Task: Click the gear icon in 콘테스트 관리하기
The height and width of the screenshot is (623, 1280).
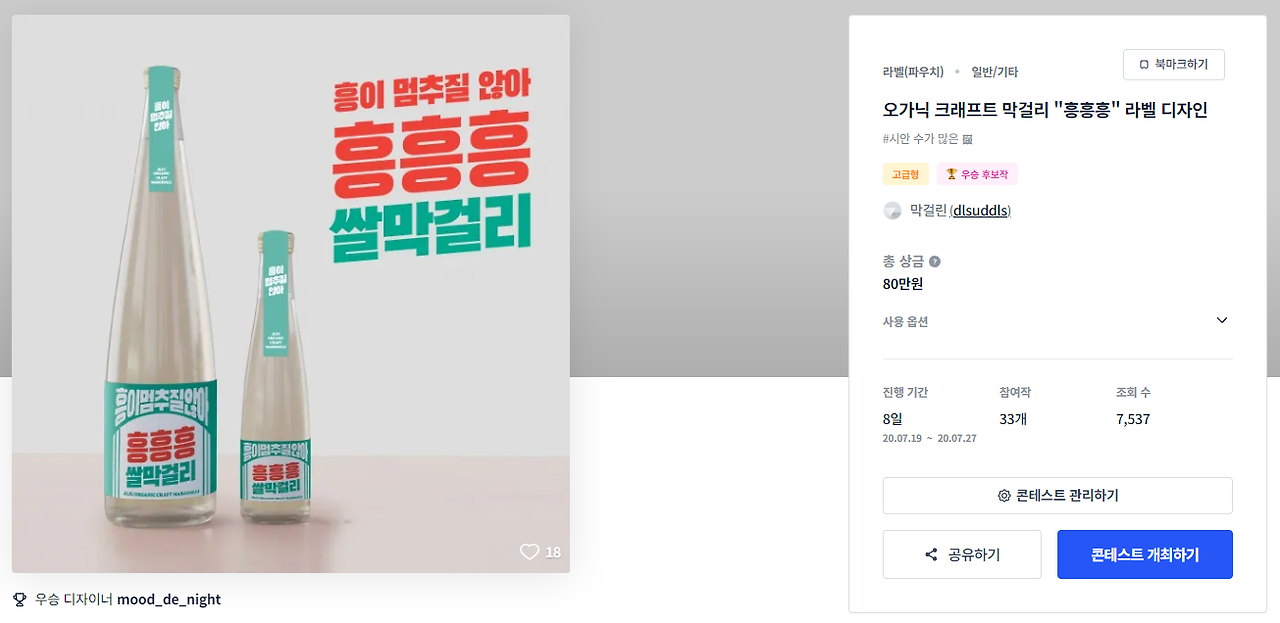Action: (1004, 496)
